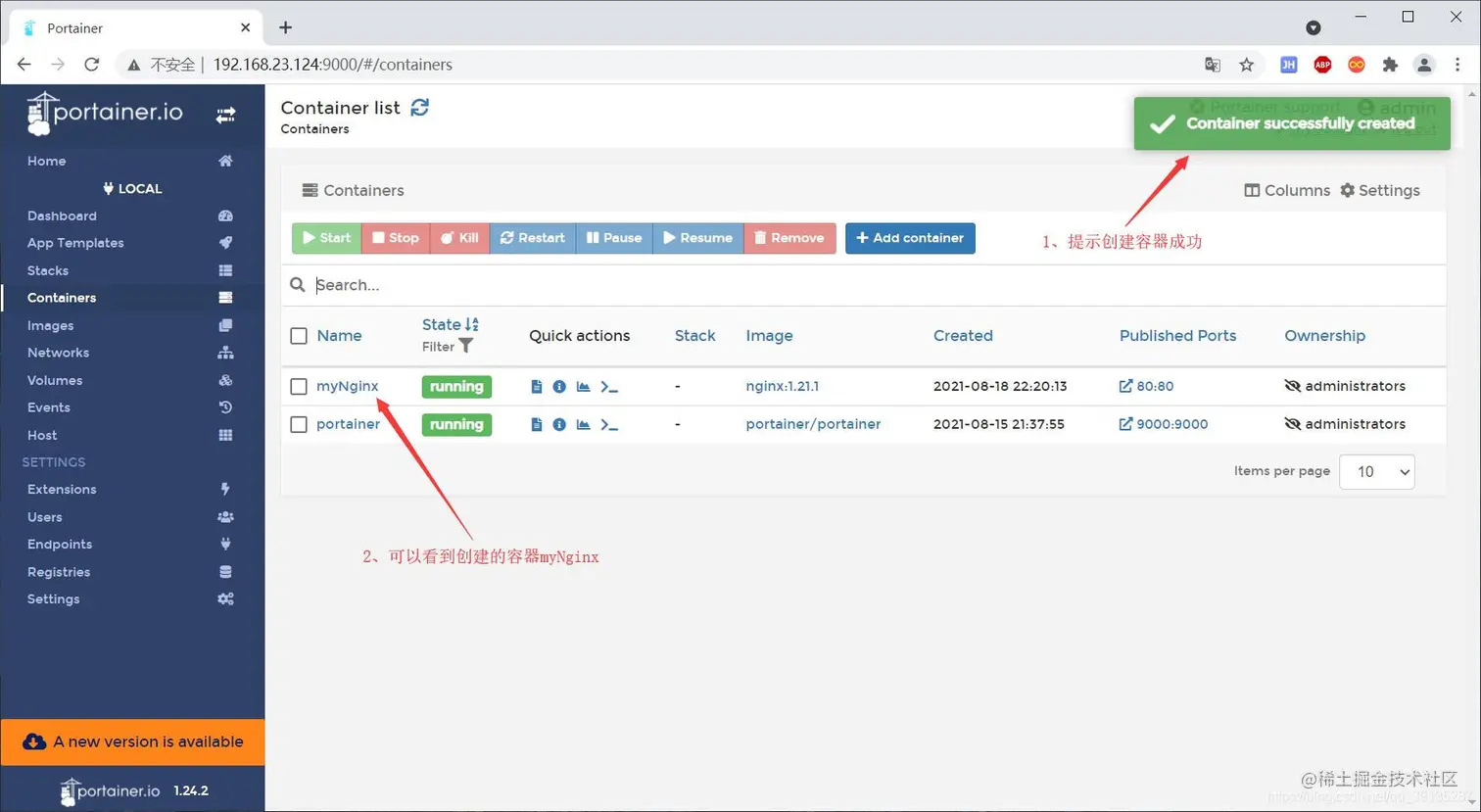Image resolution: width=1481 pixels, height=812 pixels.
Task: Open the myNginx container link
Action: click(348, 386)
